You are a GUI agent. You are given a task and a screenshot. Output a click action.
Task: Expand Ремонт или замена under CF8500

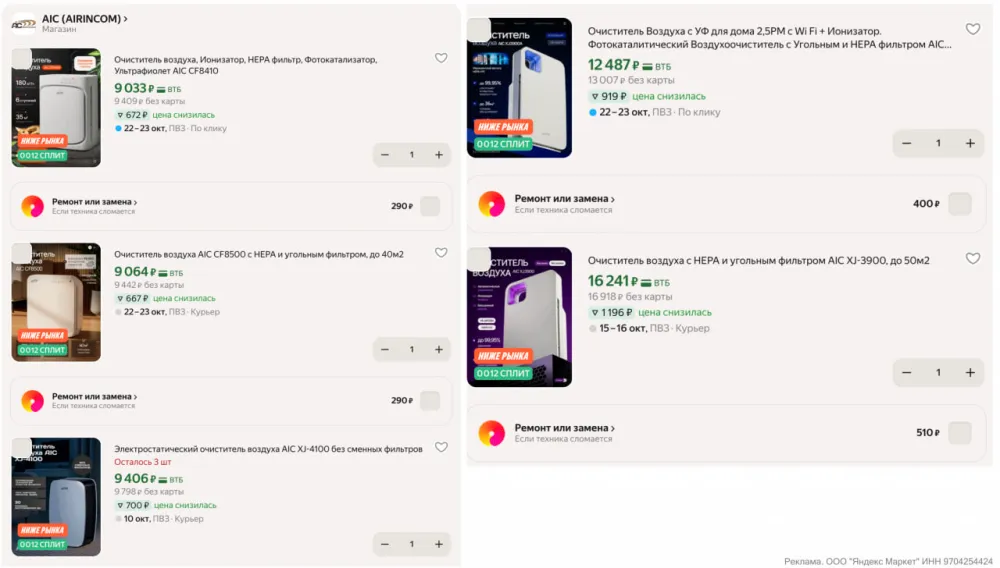click(94, 397)
